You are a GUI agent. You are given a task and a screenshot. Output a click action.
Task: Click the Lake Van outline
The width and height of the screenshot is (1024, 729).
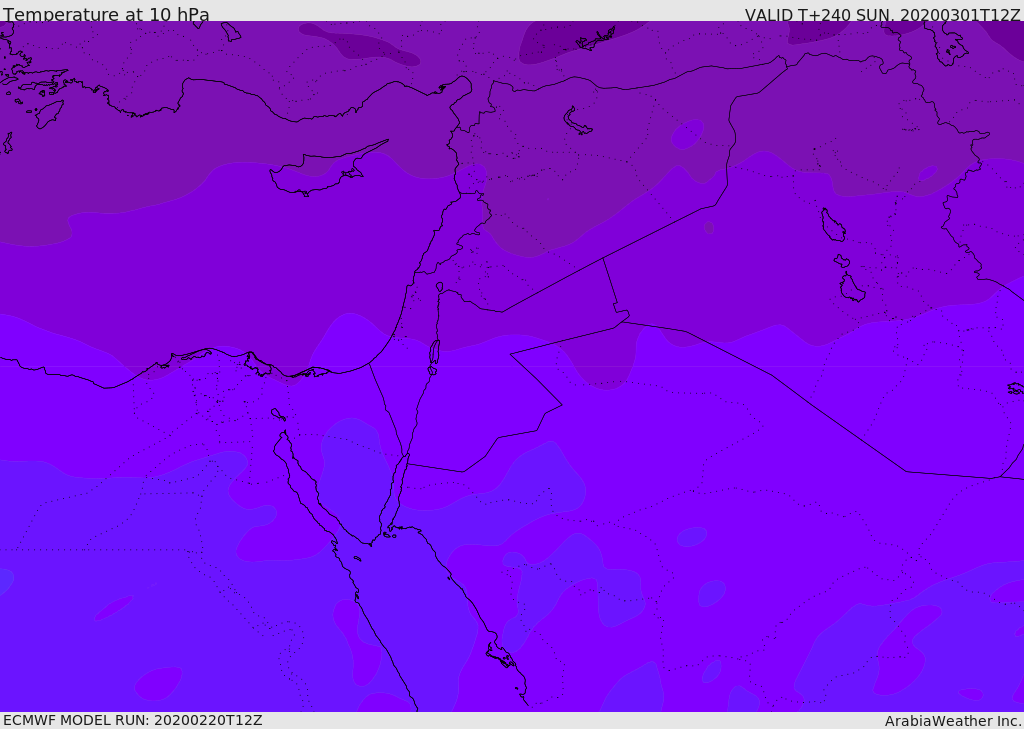coord(578,121)
